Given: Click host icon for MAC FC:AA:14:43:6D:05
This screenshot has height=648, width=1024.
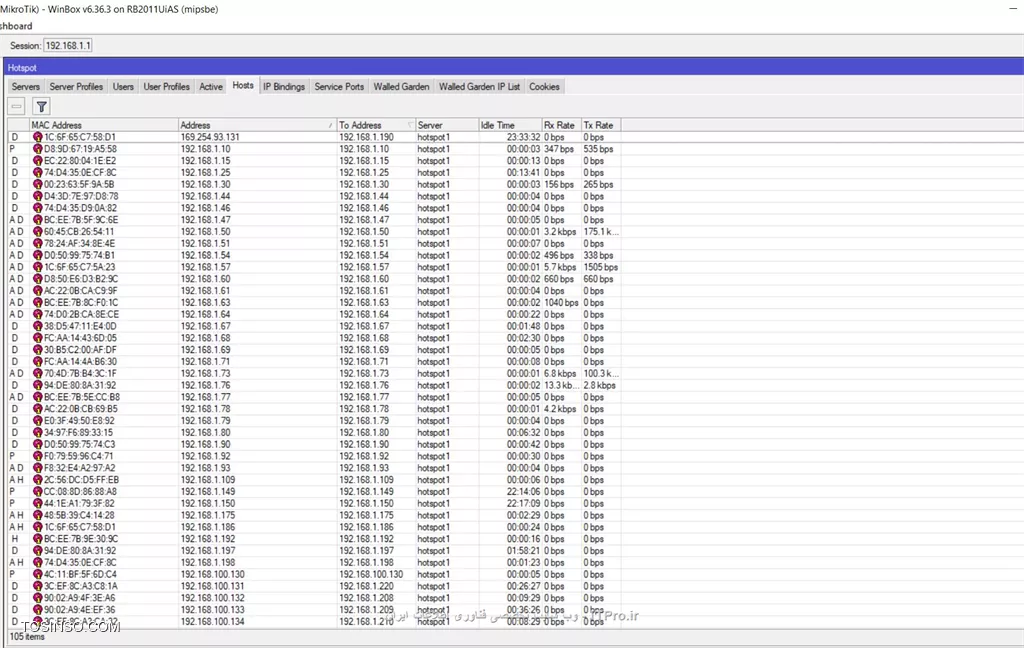Looking at the screenshot, I should pos(37,338).
